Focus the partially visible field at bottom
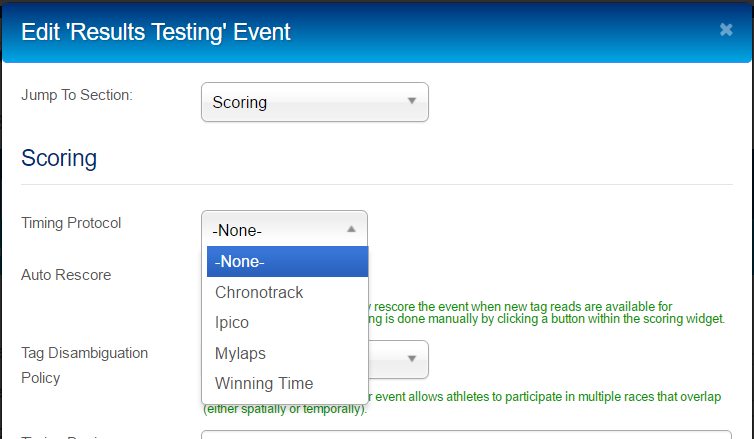Viewport: 754px width, 439px height. pos(466,435)
